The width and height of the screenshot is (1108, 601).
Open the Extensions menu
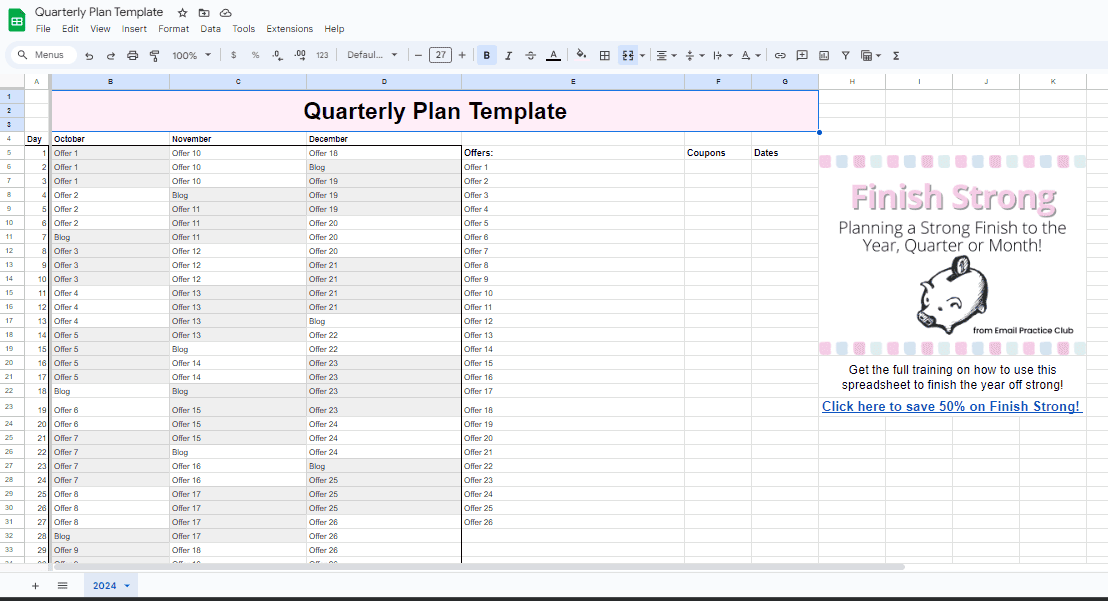289,28
